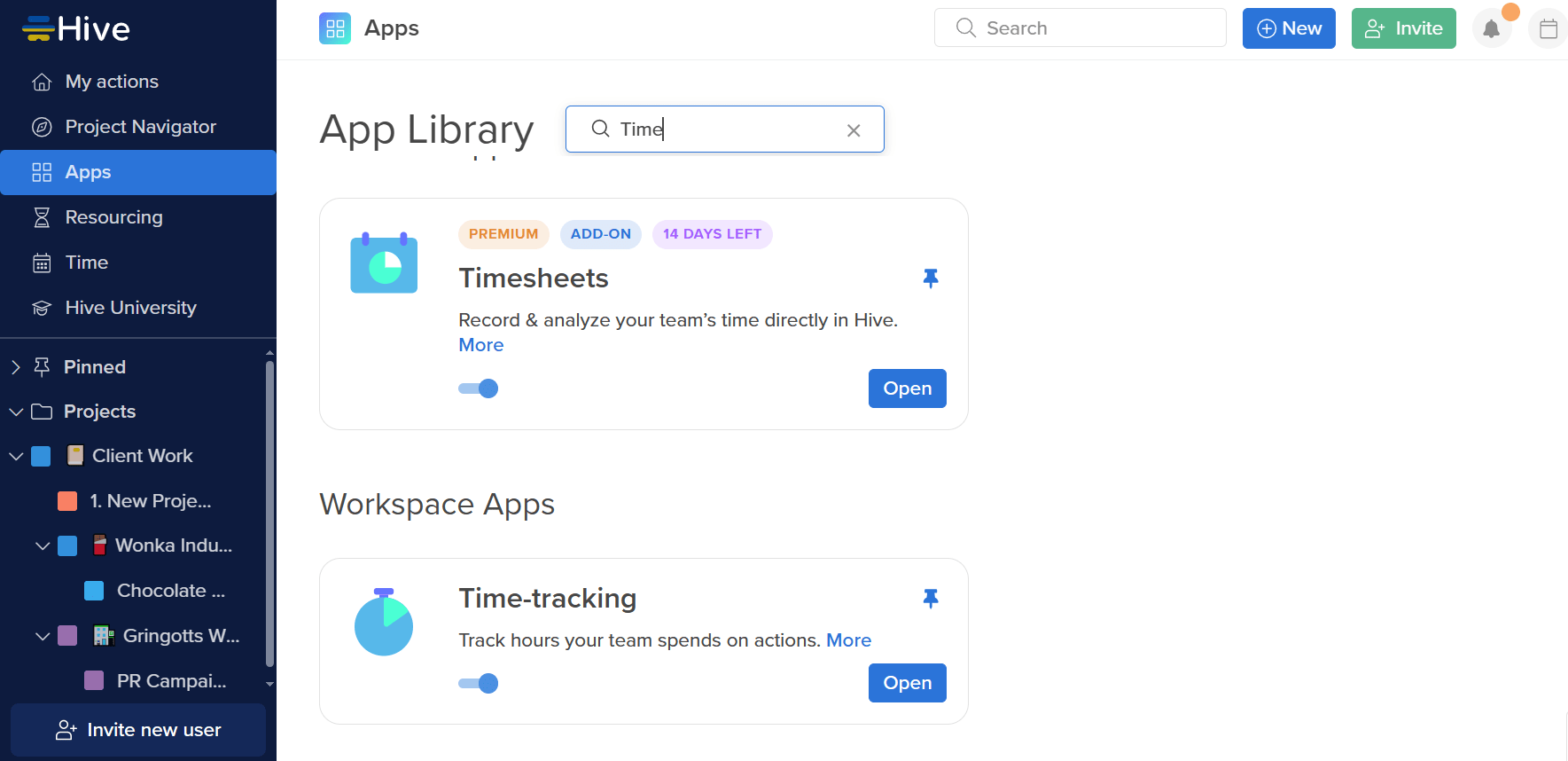Click the magnifier icon in App Library search
This screenshot has height=761, width=1568.
point(600,129)
